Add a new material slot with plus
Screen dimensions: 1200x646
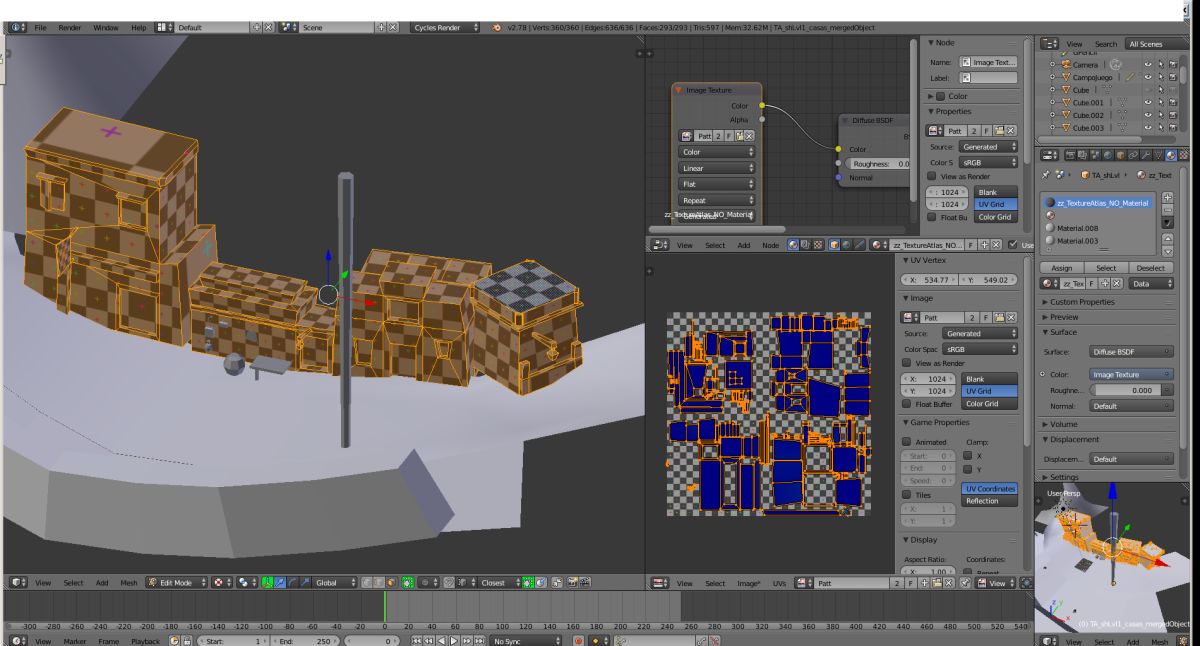point(1168,197)
